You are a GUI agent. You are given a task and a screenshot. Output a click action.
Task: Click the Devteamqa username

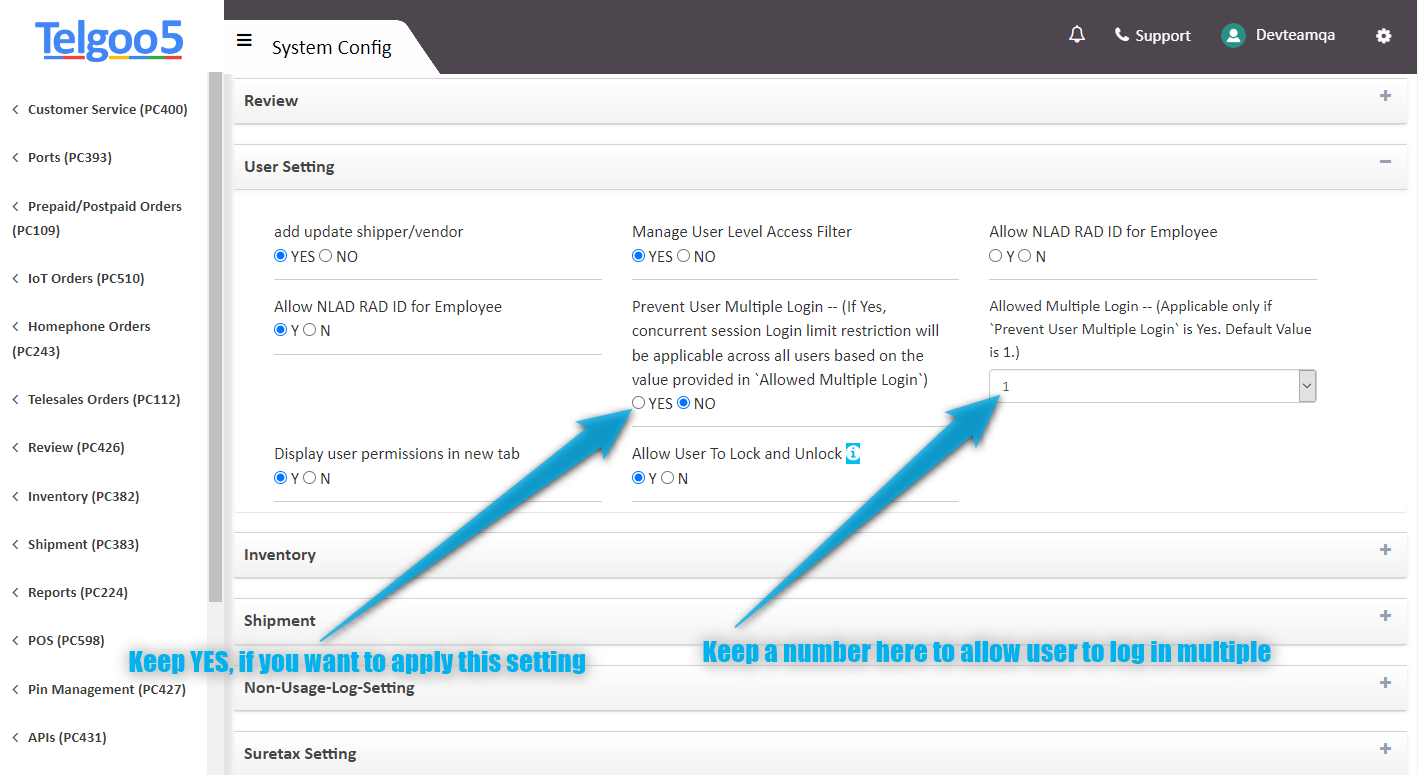(x=1295, y=35)
